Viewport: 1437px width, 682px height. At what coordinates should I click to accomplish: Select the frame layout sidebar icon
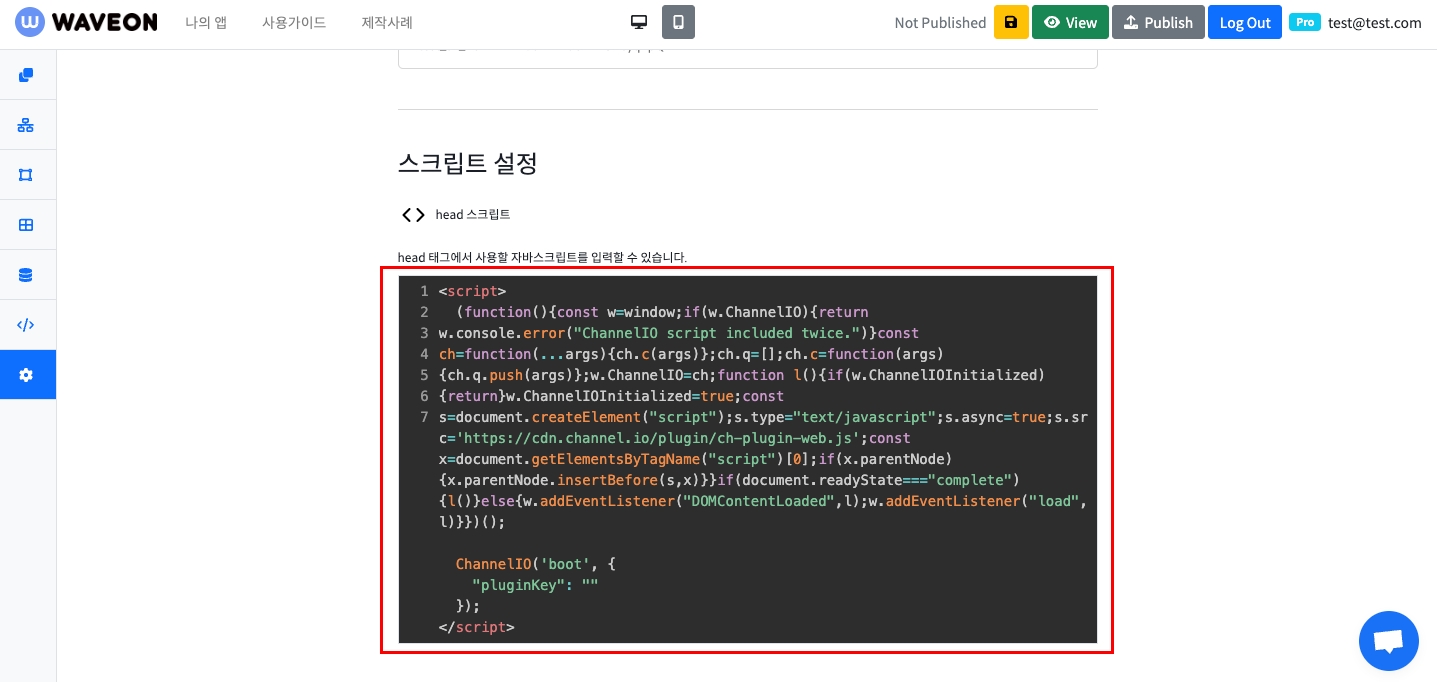click(x=26, y=175)
